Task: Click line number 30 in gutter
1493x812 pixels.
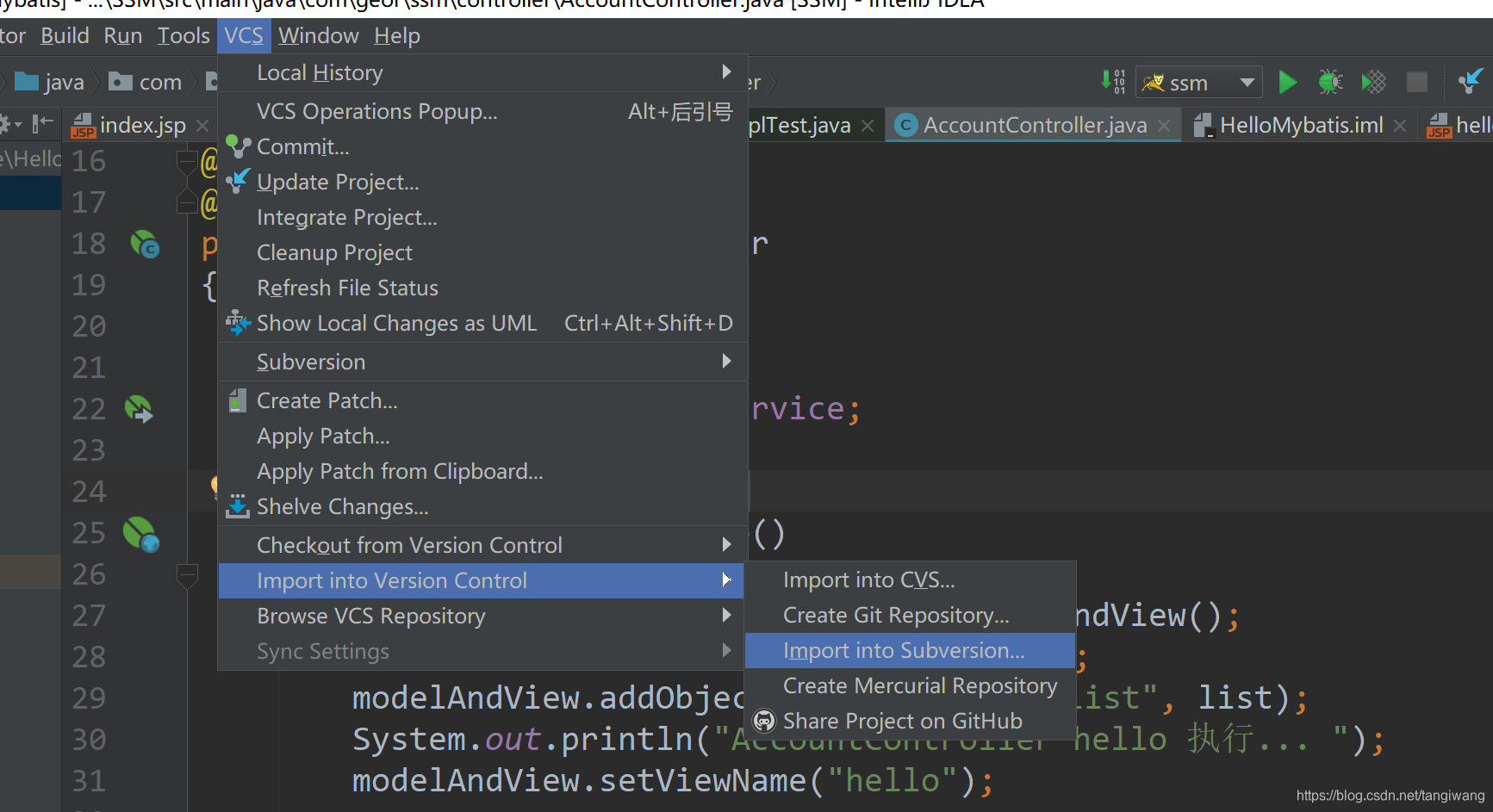Action: coord(89,740)
